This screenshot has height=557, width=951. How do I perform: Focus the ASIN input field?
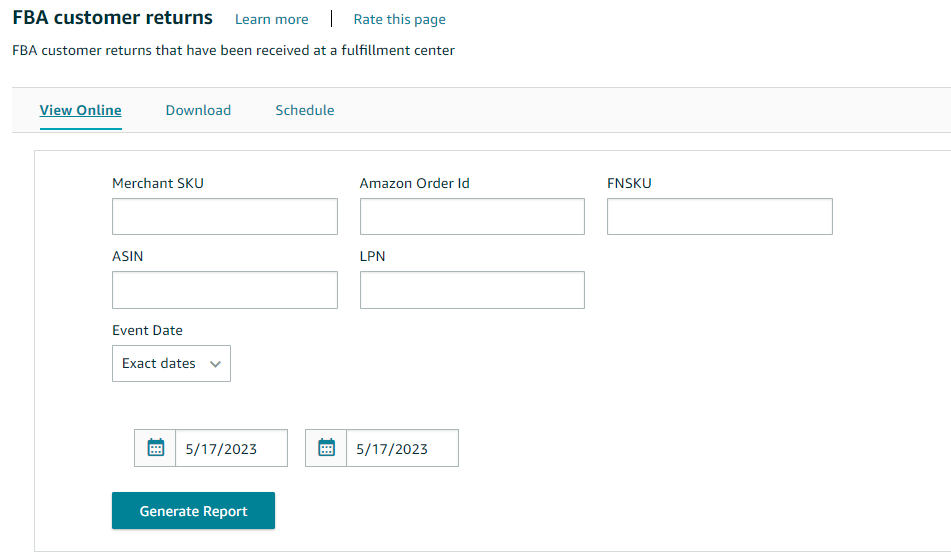point(225,290)
